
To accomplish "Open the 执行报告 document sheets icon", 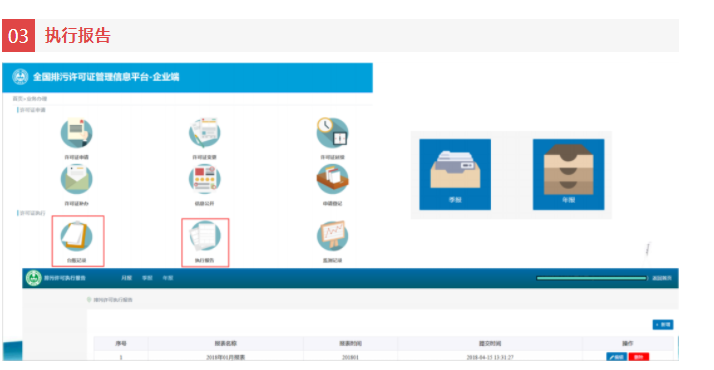I will (x=204, y=236).
